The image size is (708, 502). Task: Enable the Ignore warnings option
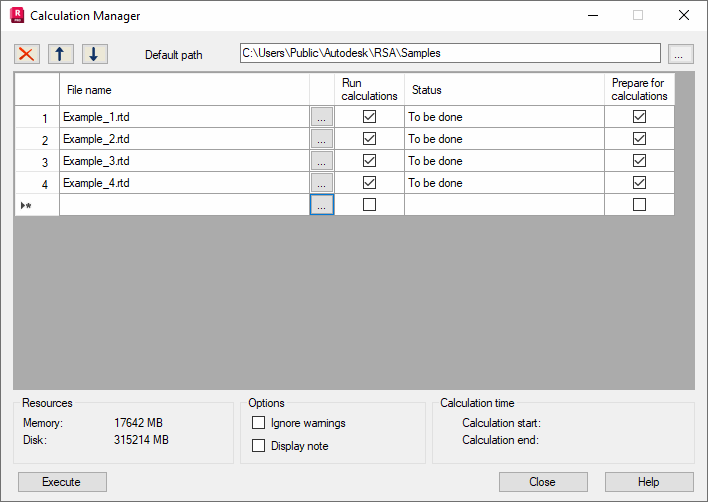pos(258,423)
